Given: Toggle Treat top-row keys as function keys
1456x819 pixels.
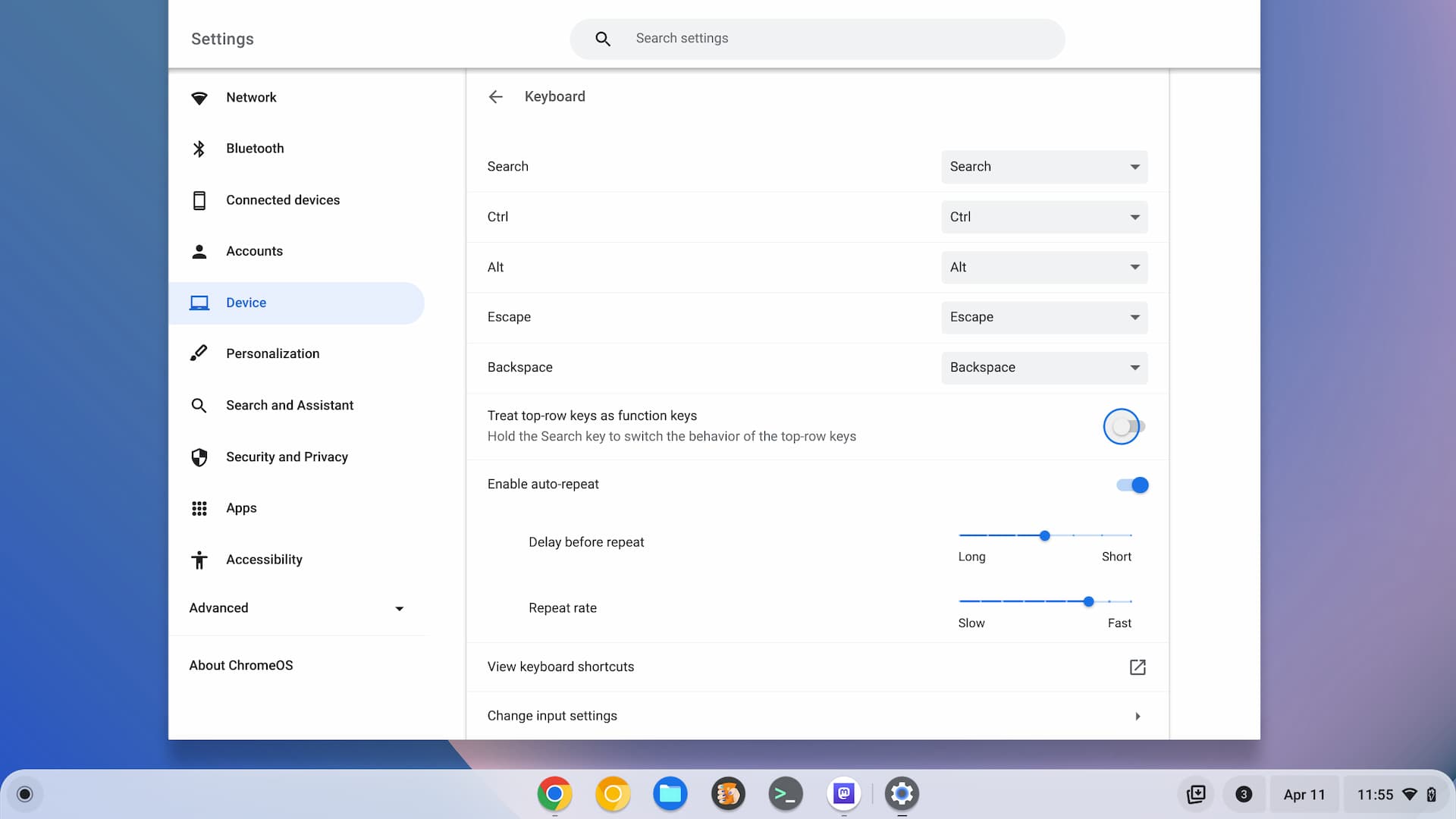Looking at the screenshot, I should click(x=1121, y=425).
